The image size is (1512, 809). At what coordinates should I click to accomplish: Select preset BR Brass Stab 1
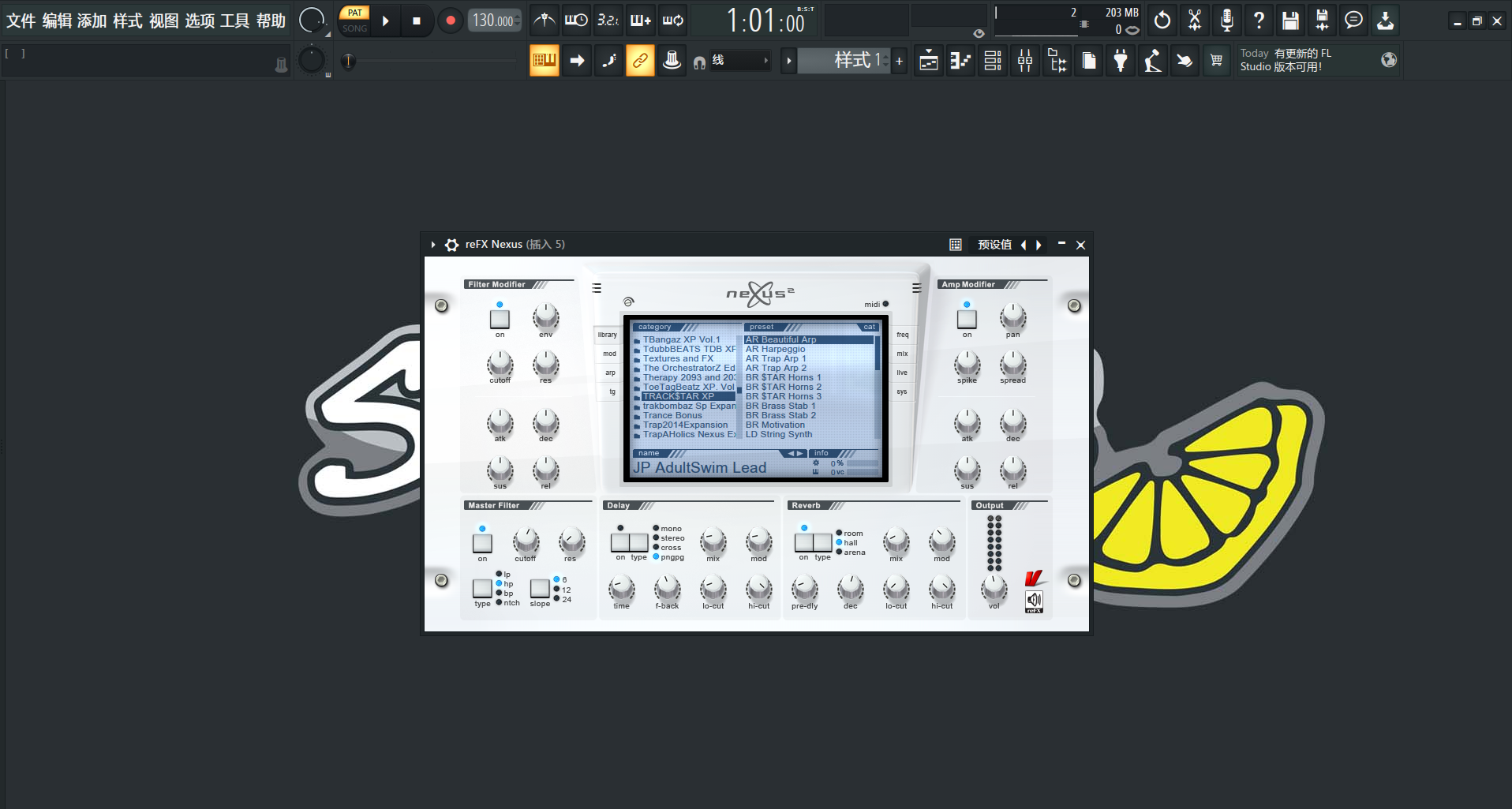point(780,405)
